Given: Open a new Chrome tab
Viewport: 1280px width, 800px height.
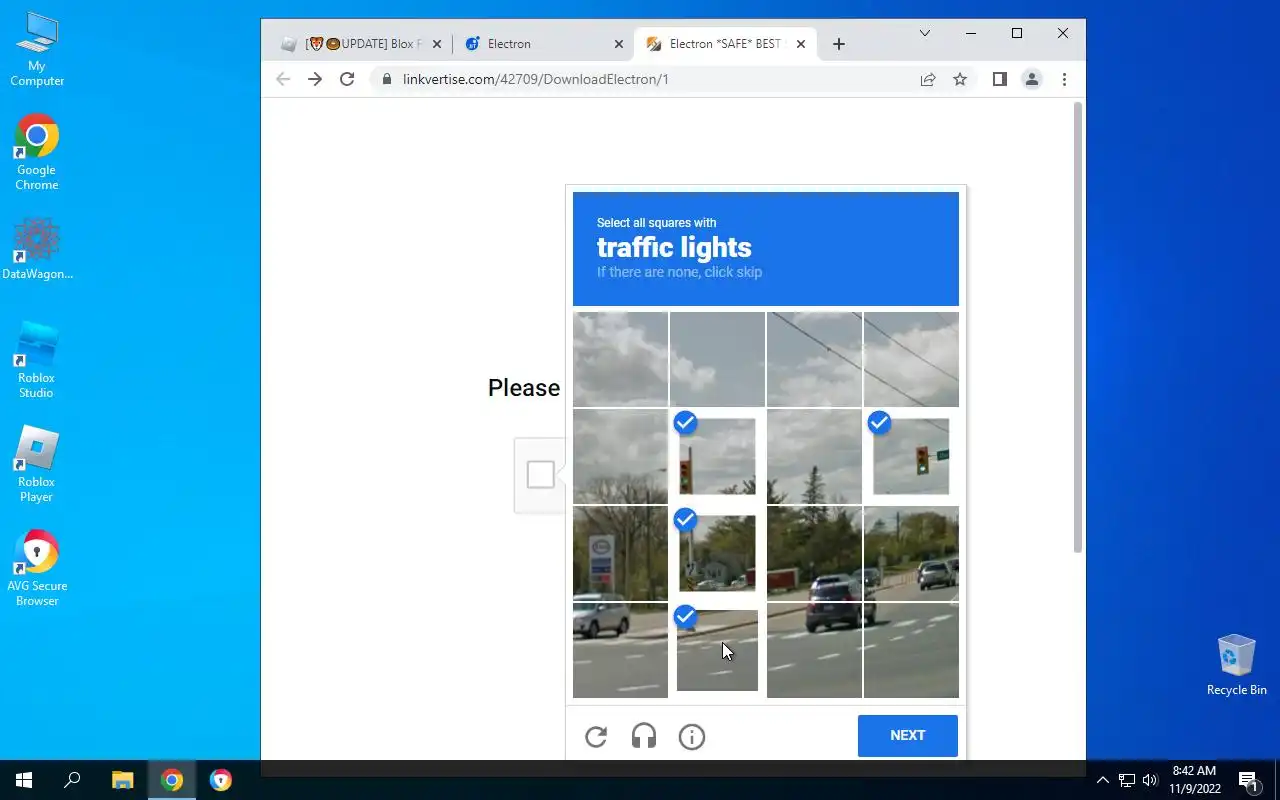Looking at the screenshot, I should (839, 44).
